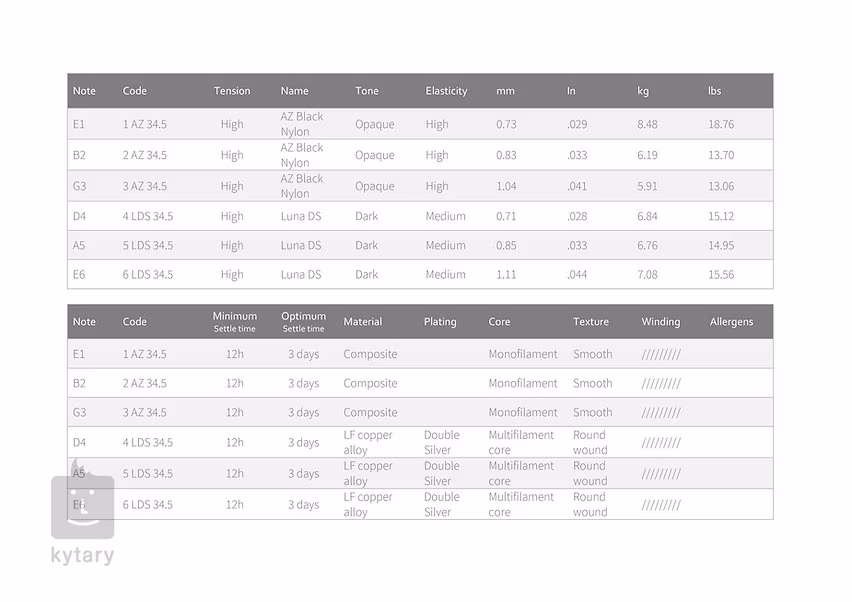852x602 pixels.
Task: Click the Texture column header
Action: pyautogui.click(x=591, y=322)
